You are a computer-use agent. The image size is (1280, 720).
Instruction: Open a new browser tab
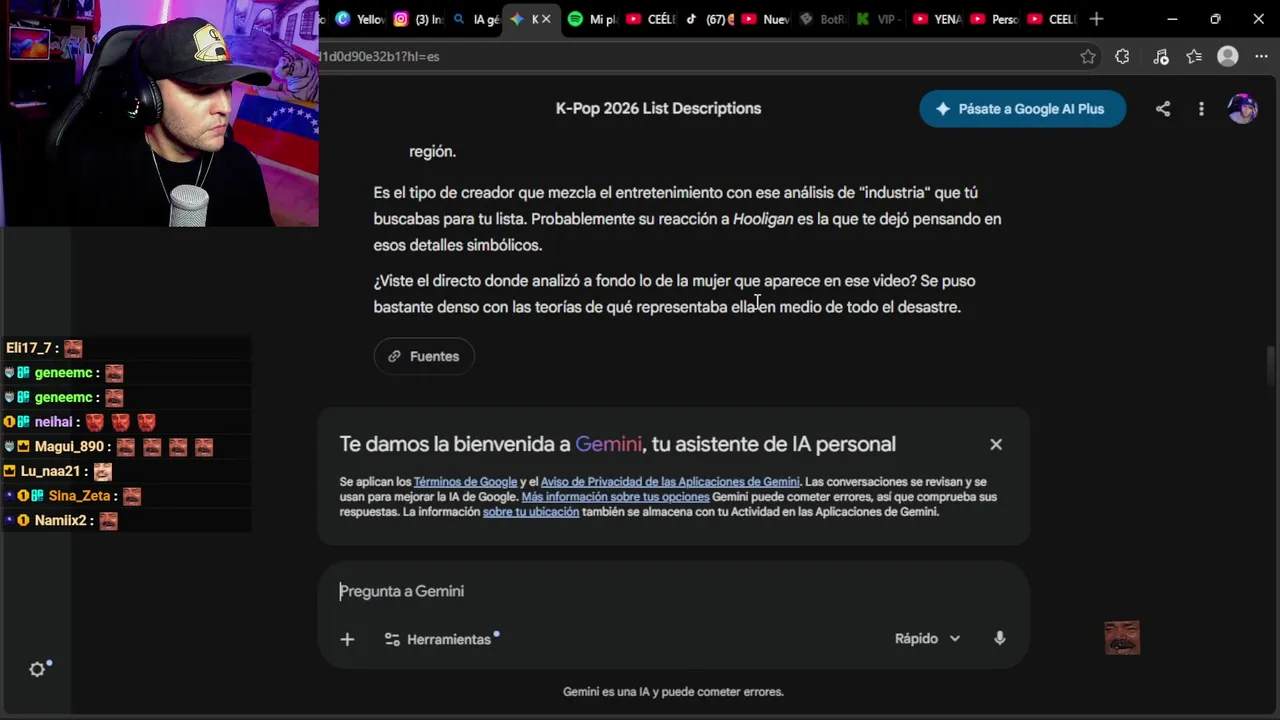(x=1096, y=19)
